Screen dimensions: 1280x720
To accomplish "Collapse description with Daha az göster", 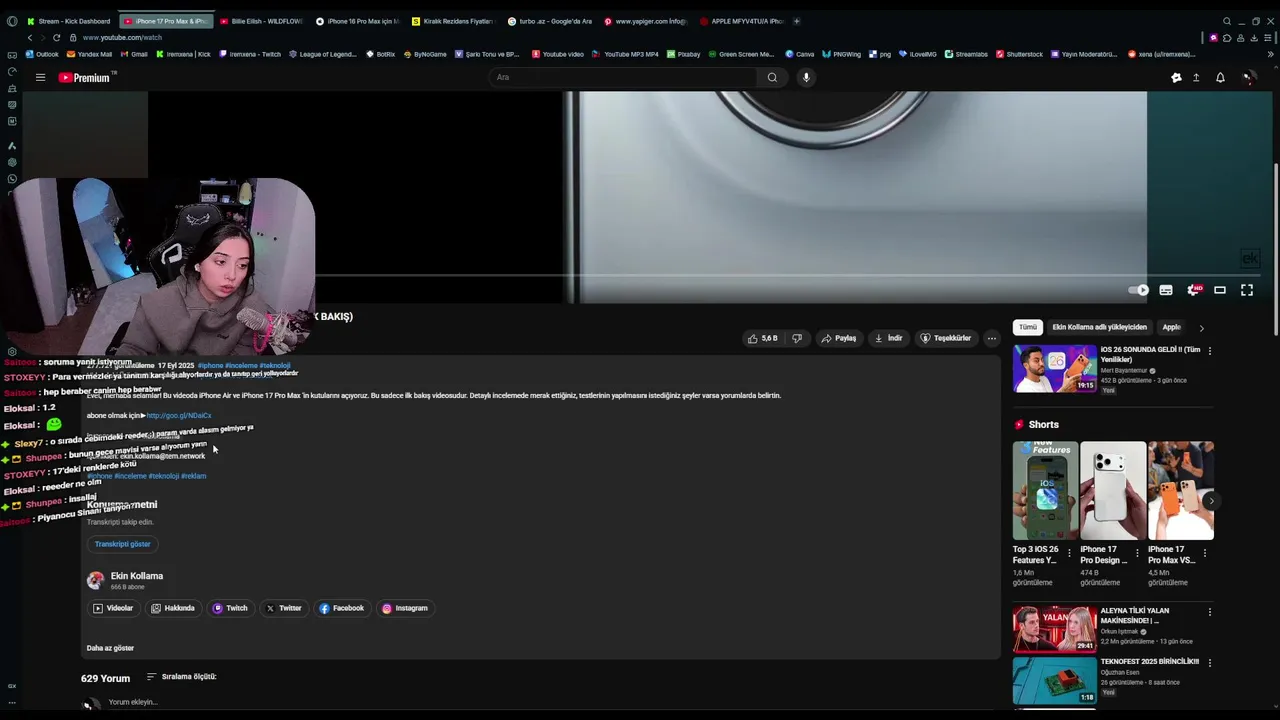I will click(x=110, y=648).
